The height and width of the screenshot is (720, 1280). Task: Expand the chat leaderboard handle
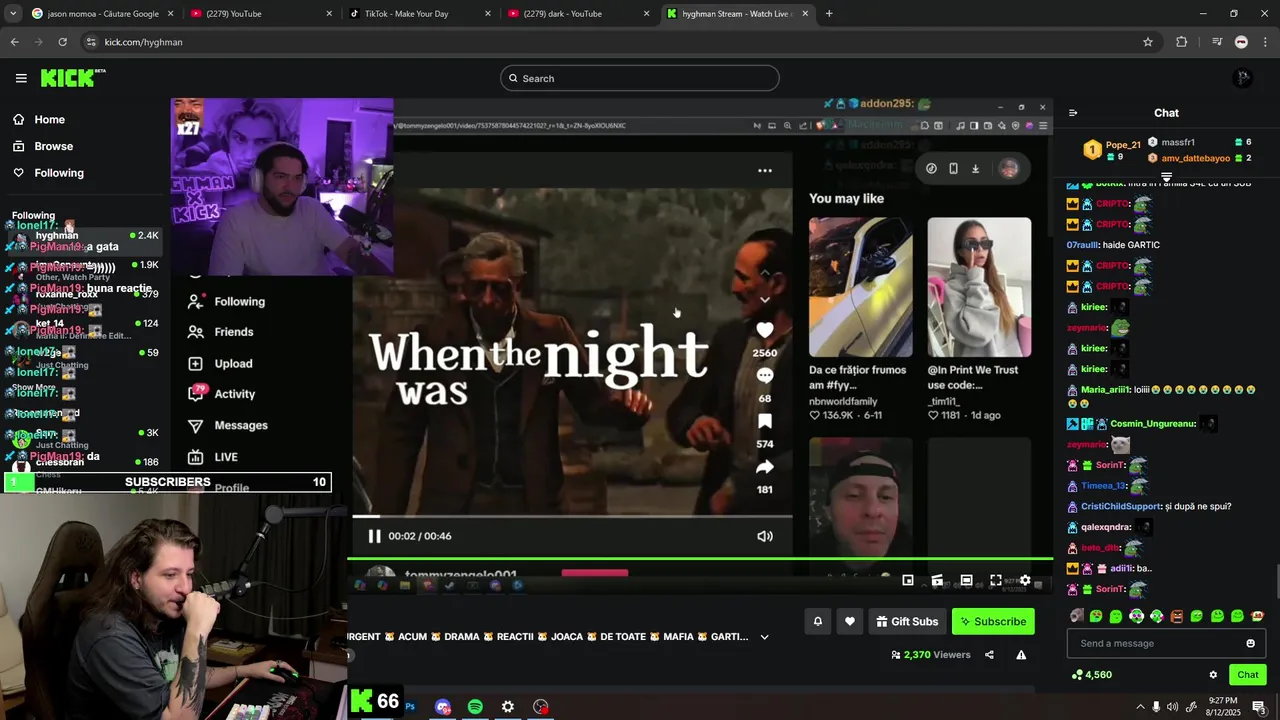(1166, 176)
